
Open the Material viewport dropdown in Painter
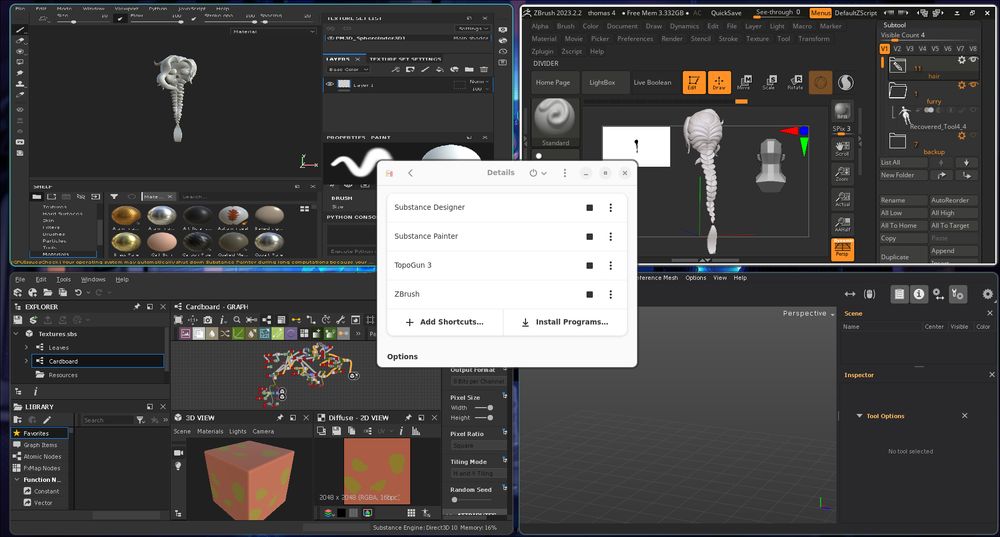(x=273, y=31)
